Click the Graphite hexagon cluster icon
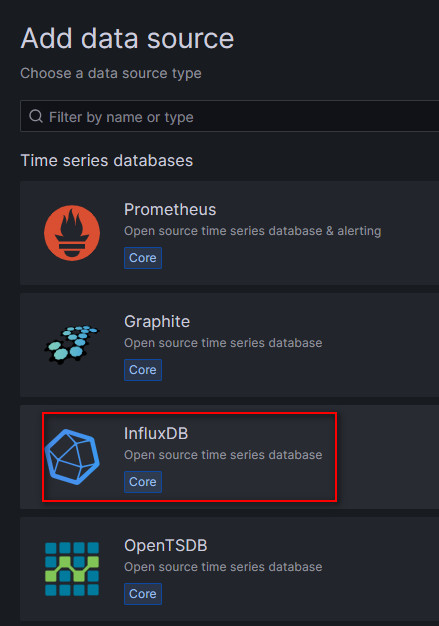This screenshot has height=626, width=439. click(72, 344)
